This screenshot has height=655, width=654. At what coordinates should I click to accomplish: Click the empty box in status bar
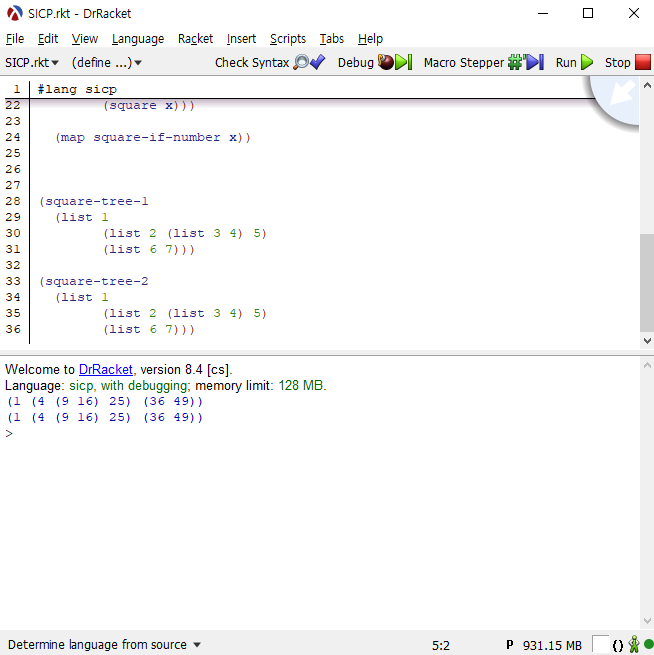point(600,645)
